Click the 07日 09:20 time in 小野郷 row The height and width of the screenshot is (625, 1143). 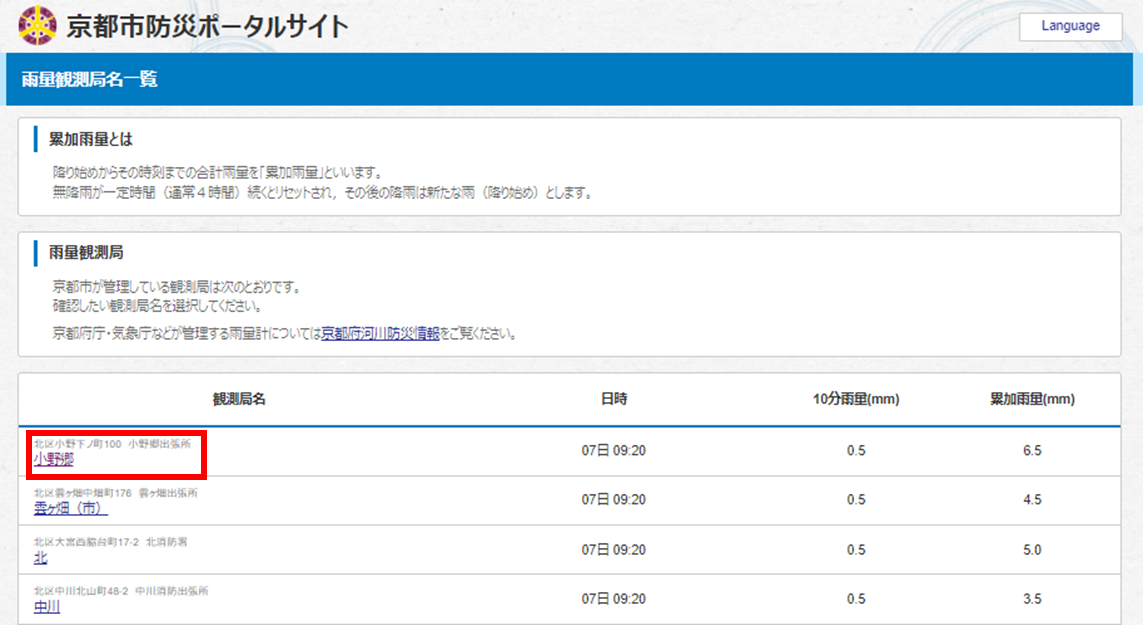pyautogui.click(x=614, y=451)
